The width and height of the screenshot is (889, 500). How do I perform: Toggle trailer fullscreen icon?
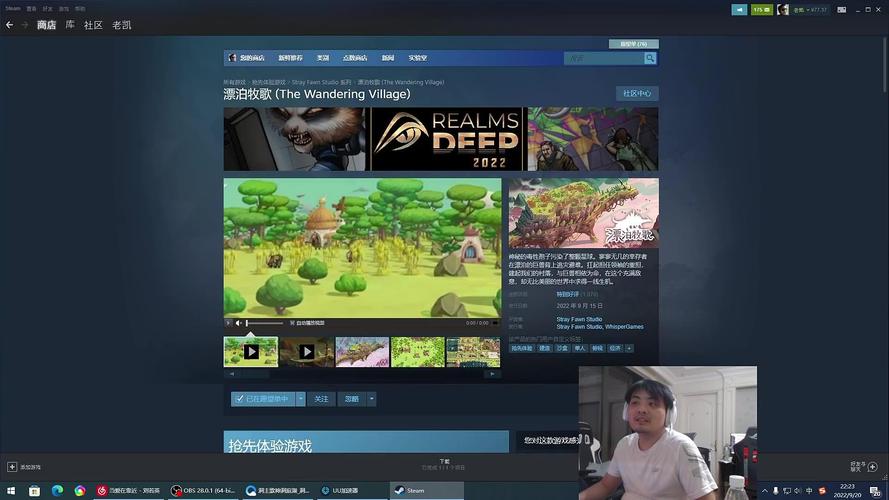pos(495,323)
